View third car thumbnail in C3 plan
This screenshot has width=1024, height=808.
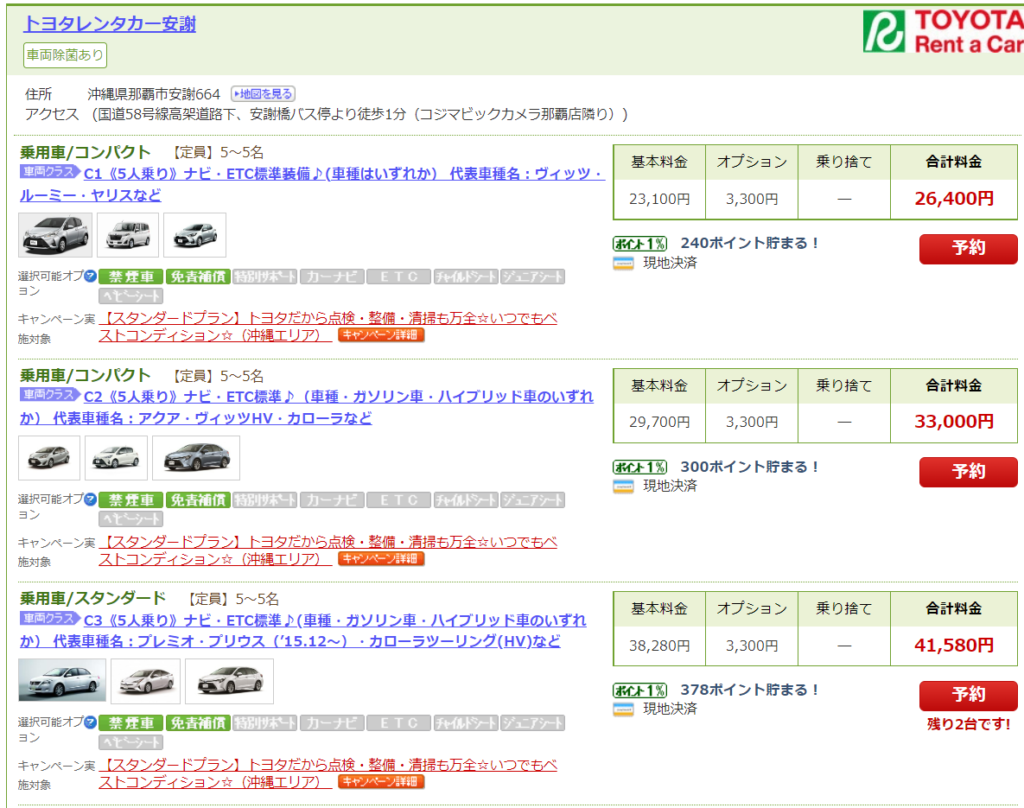229,681
